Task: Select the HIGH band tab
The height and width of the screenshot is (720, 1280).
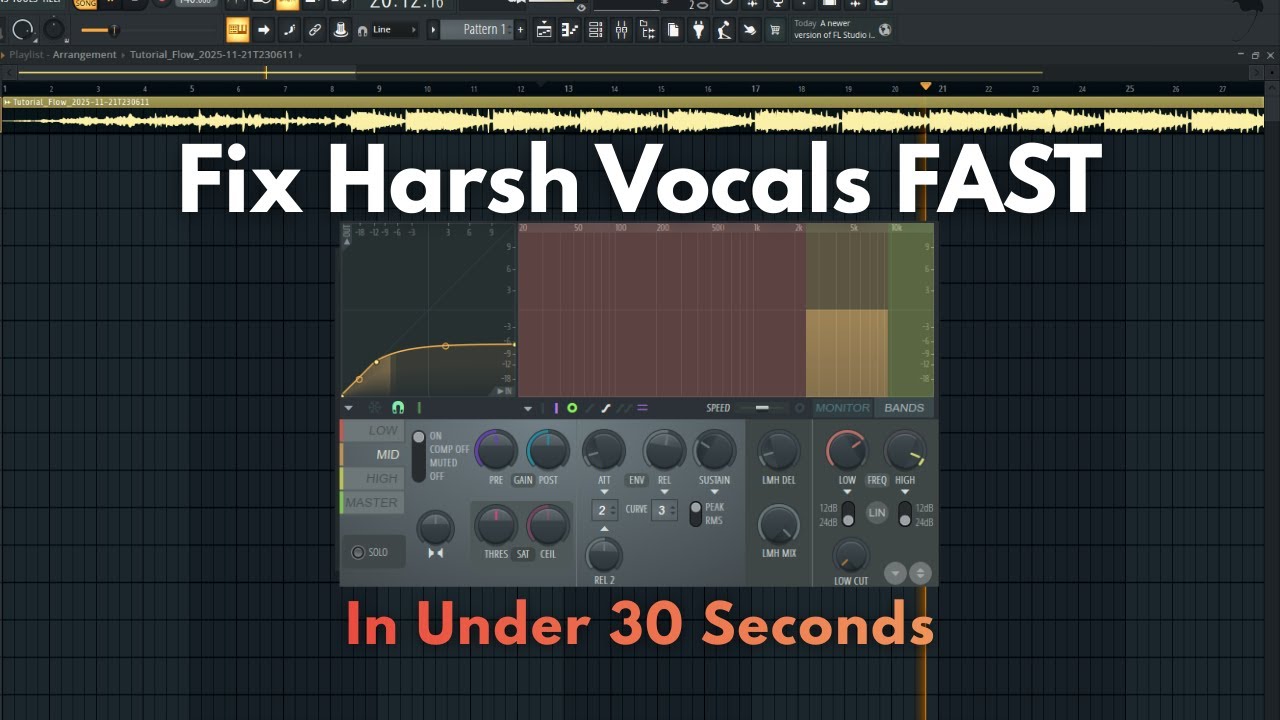Action: [x=374, y=479]
